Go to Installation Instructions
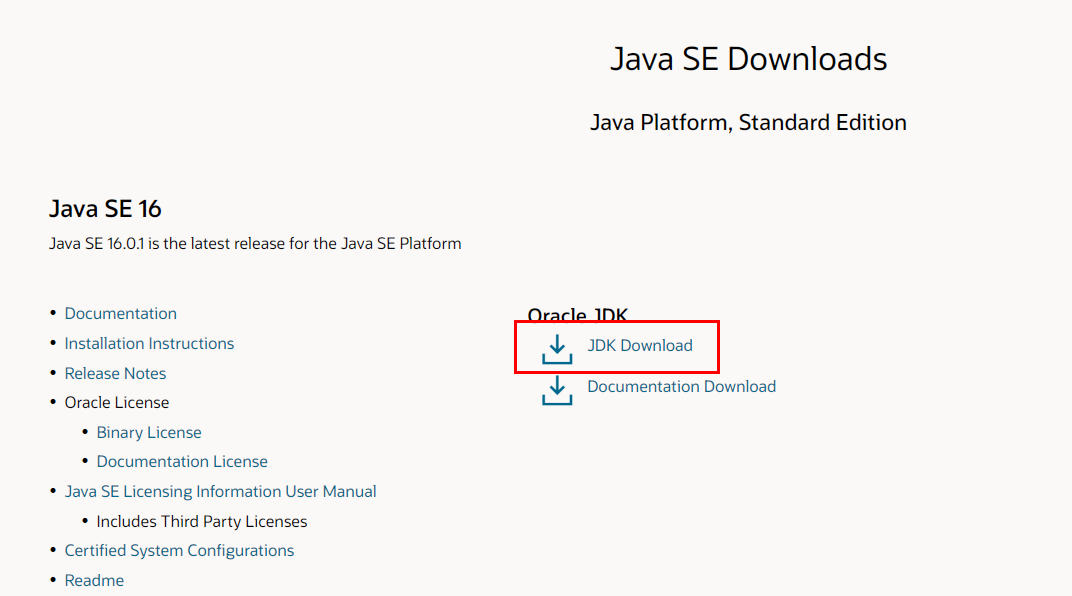 [x=149, y=344]
